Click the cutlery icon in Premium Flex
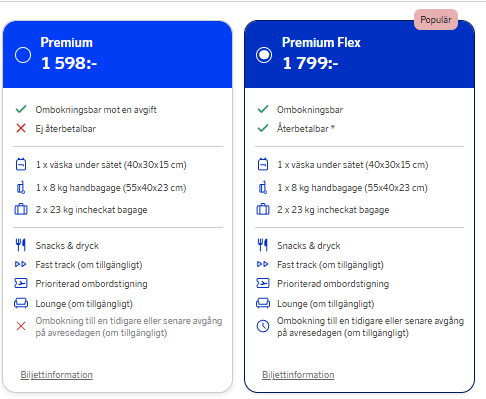The height and width of the screenshot is (399, 486). pyautogui.click(x=263, y=245)
